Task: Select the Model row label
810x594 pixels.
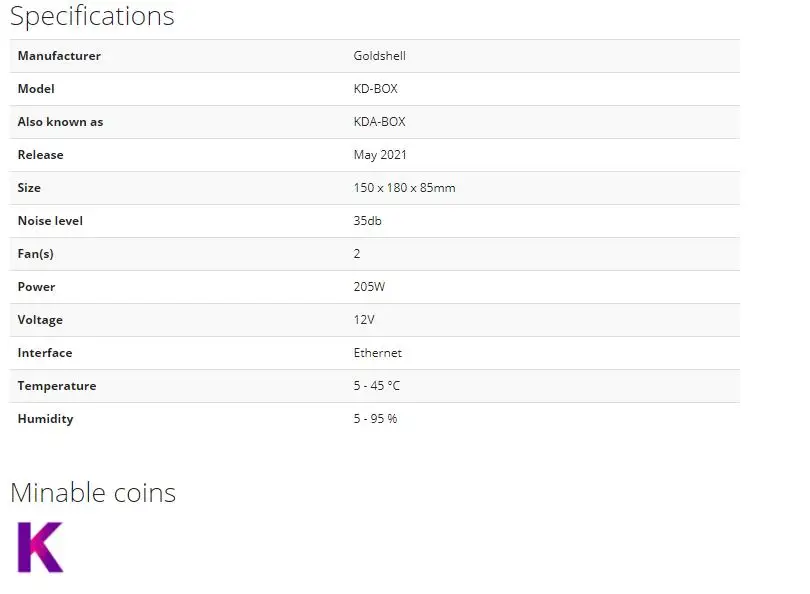Action: click(x=36, y=89)
